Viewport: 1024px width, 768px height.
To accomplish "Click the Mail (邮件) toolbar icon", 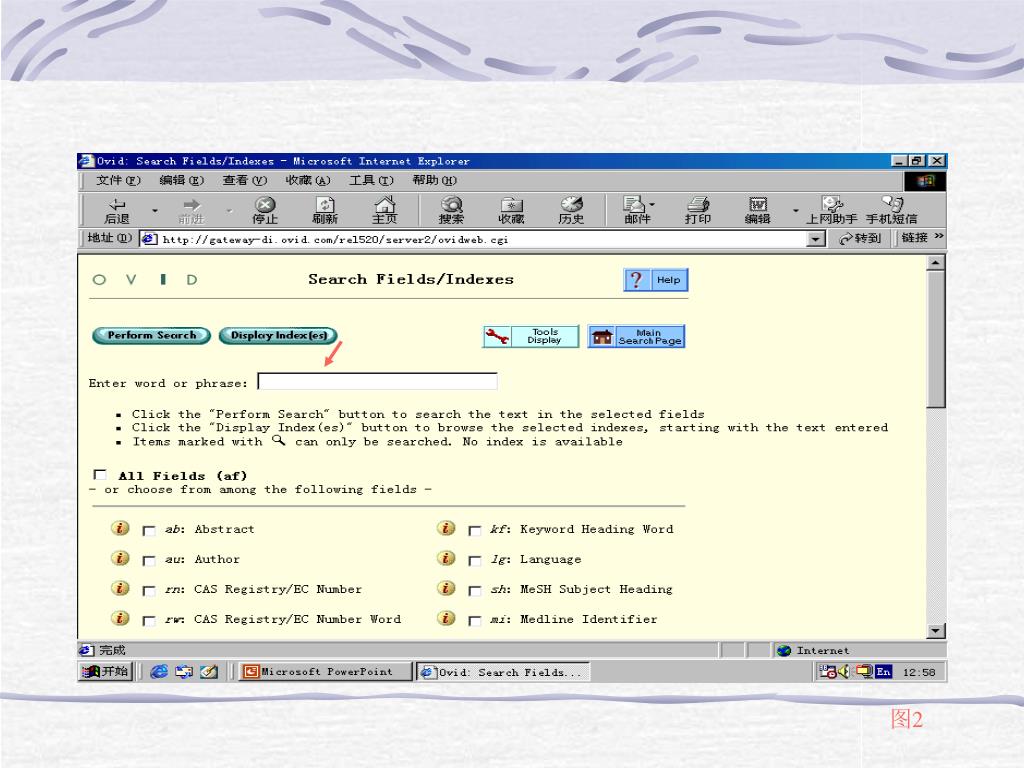I will 635,210.
